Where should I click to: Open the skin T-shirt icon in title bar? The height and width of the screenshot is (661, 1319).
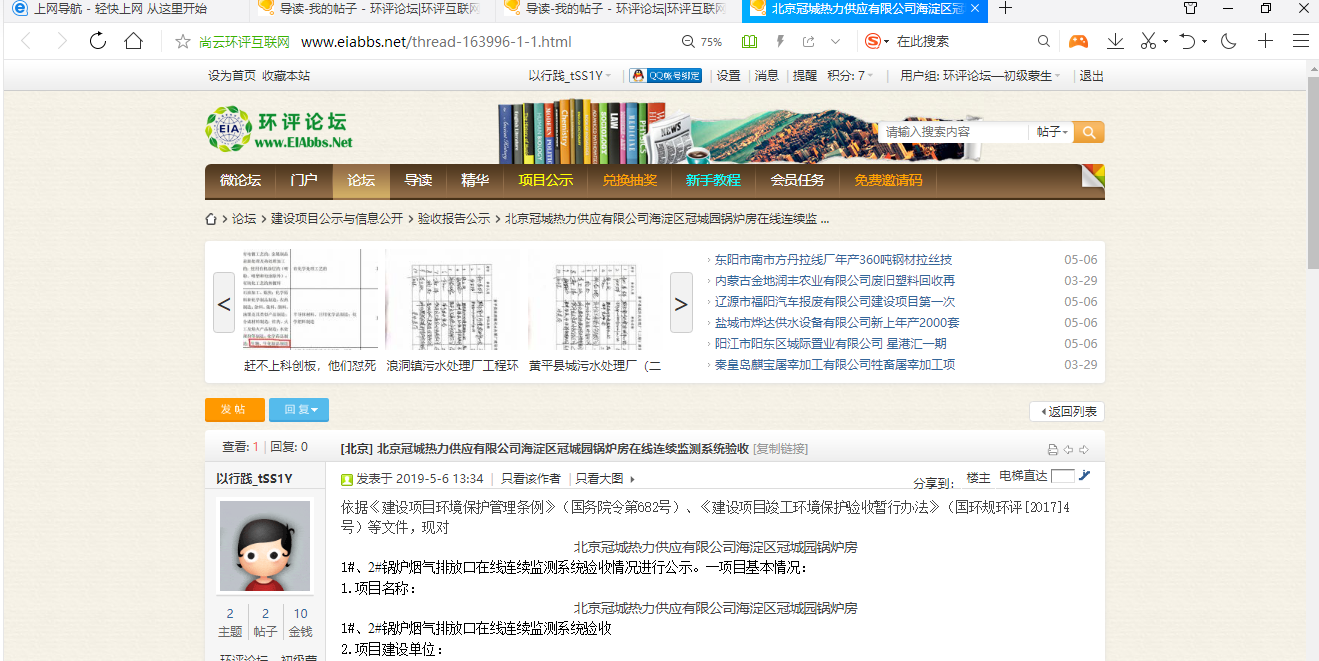pyautogui.click(x=1190, y=9)
